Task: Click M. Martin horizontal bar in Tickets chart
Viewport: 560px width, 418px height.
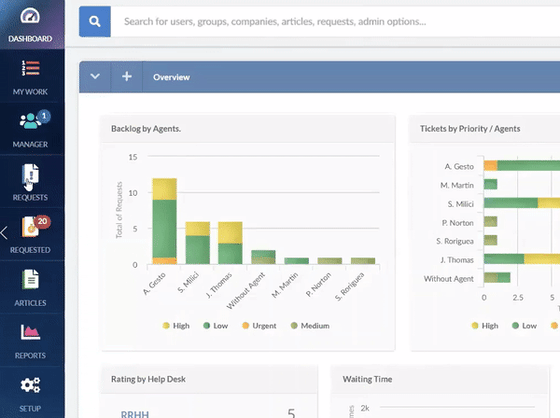Action: pyautogui.click(x=490, y=184)
